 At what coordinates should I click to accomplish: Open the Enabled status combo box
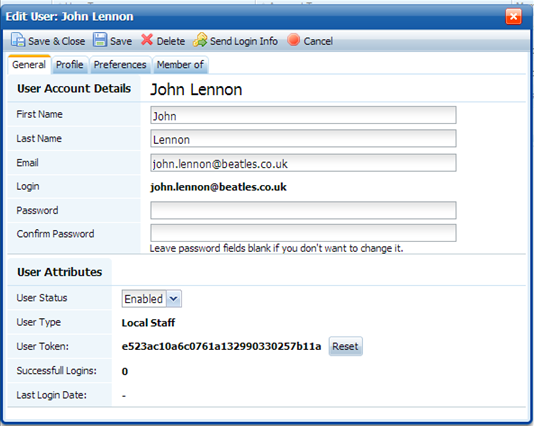click(x=152, y=299)
